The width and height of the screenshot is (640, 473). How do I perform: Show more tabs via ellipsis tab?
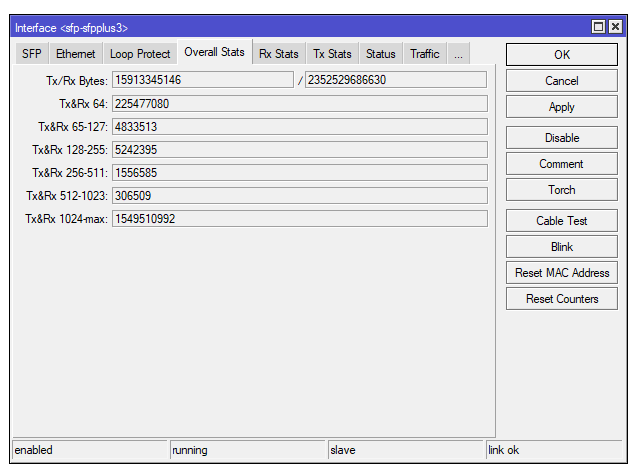point(458,53)
